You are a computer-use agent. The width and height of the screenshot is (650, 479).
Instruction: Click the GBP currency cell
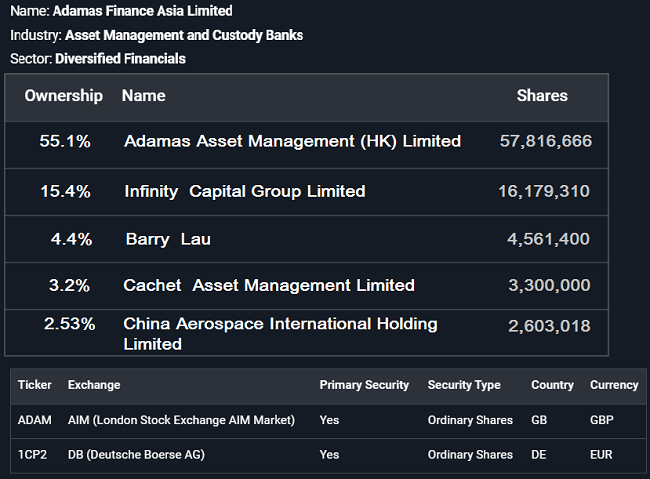pyautogui.click(x=601, y=420)
